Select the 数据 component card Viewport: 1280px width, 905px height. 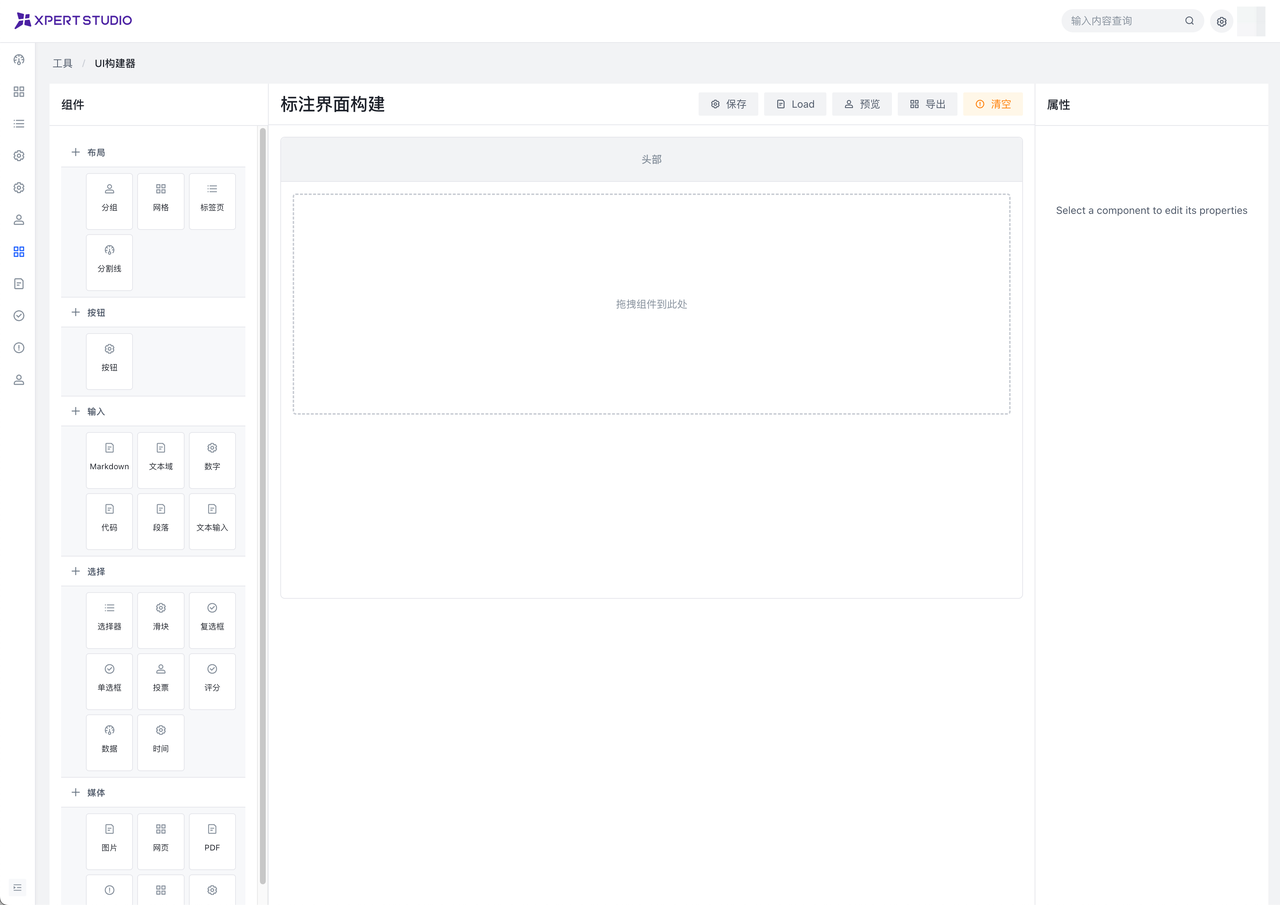[109, 742]
